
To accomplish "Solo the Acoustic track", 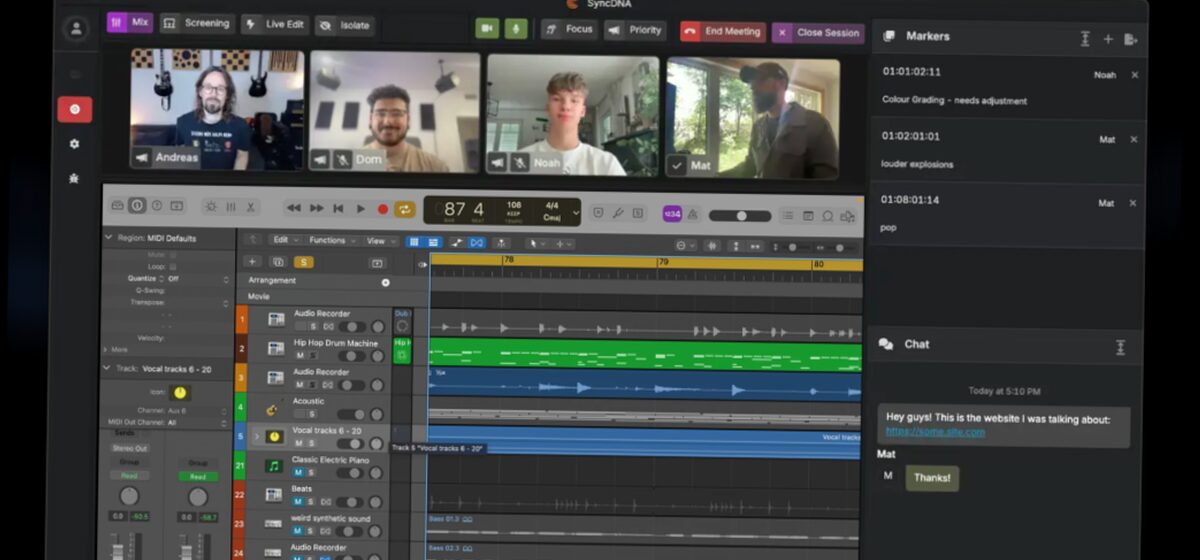I will [x=312, y=414].
